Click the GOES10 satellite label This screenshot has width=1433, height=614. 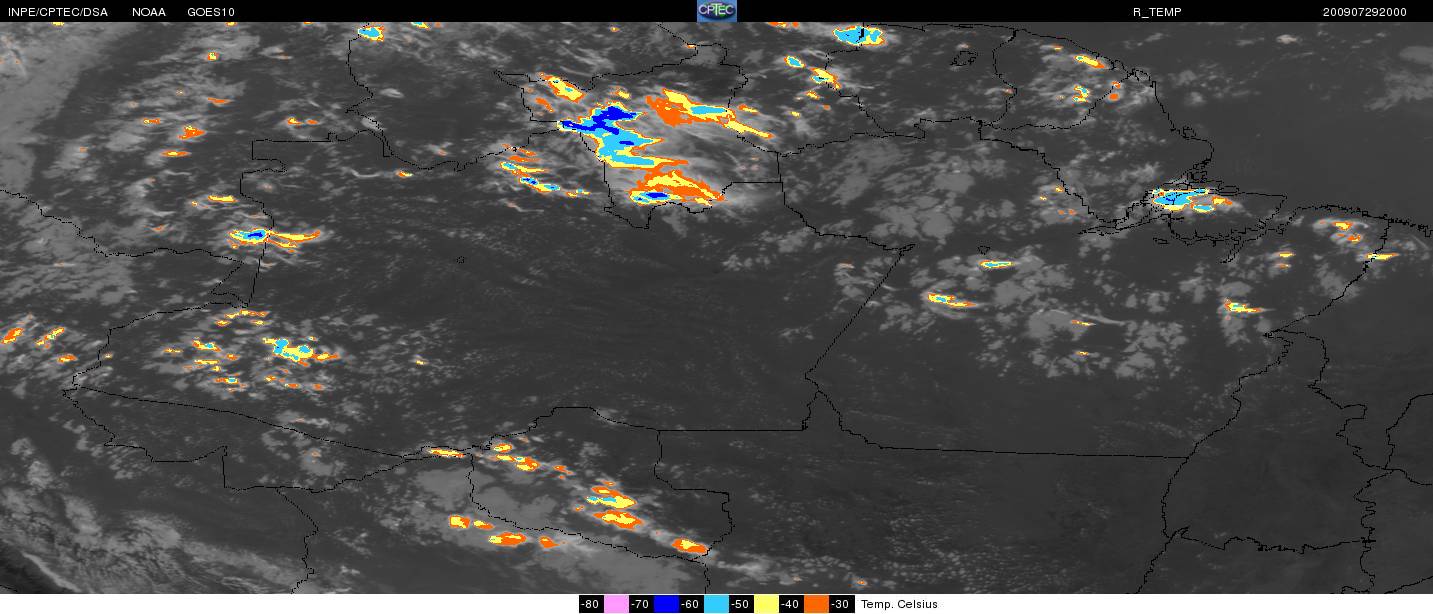[211, 12]
